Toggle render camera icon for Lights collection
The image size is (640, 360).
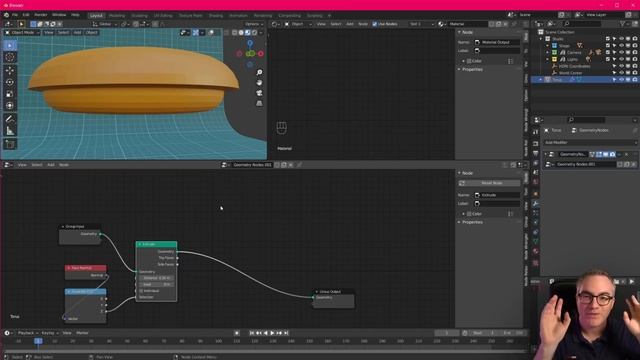tap(635, 59)
